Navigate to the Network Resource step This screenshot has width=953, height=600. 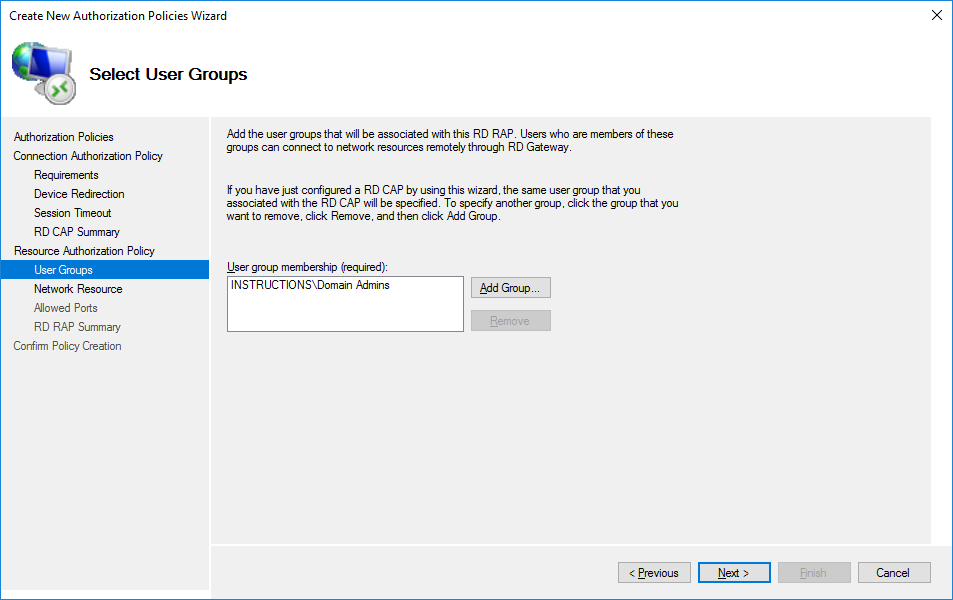pyautogui.click(x=78, y=289)
